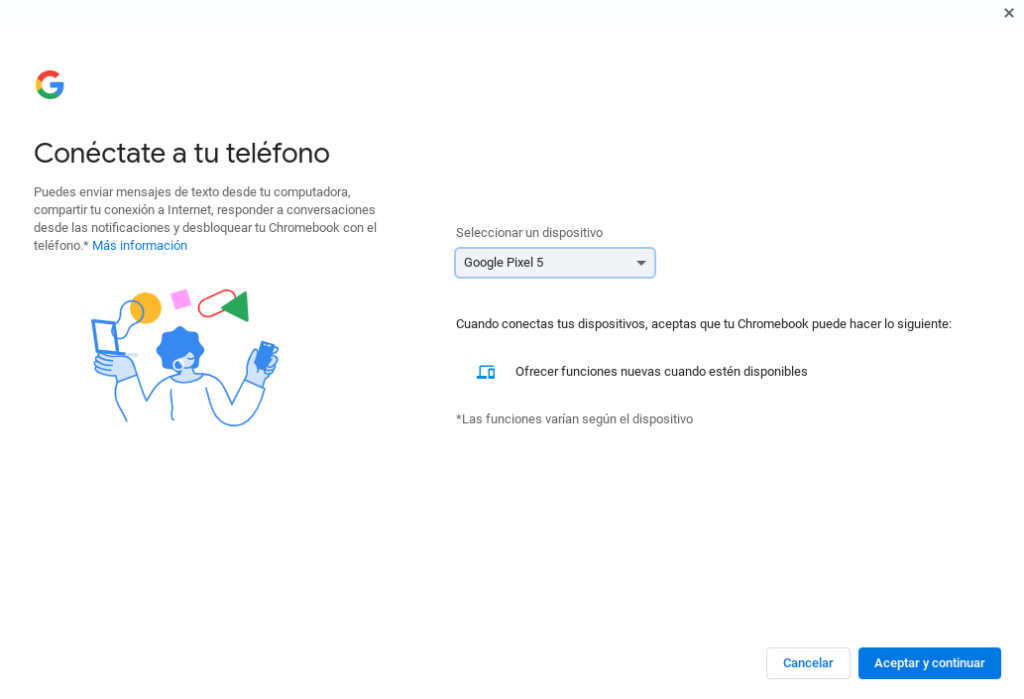Click the yellow circle shape in the illustration

pyautogui.click(x=146, y=307)
